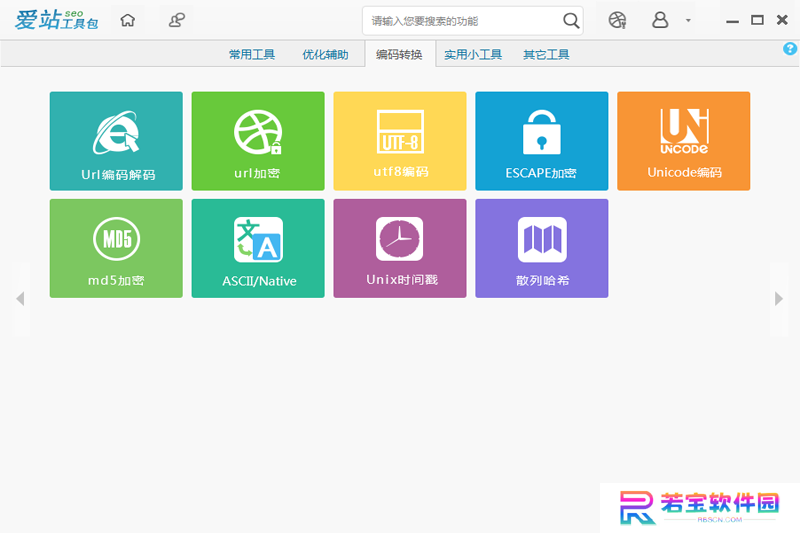The image size is (800, 533).
Task: Click the 爱站 seo工具包 logo
Action: coord(56,20)
